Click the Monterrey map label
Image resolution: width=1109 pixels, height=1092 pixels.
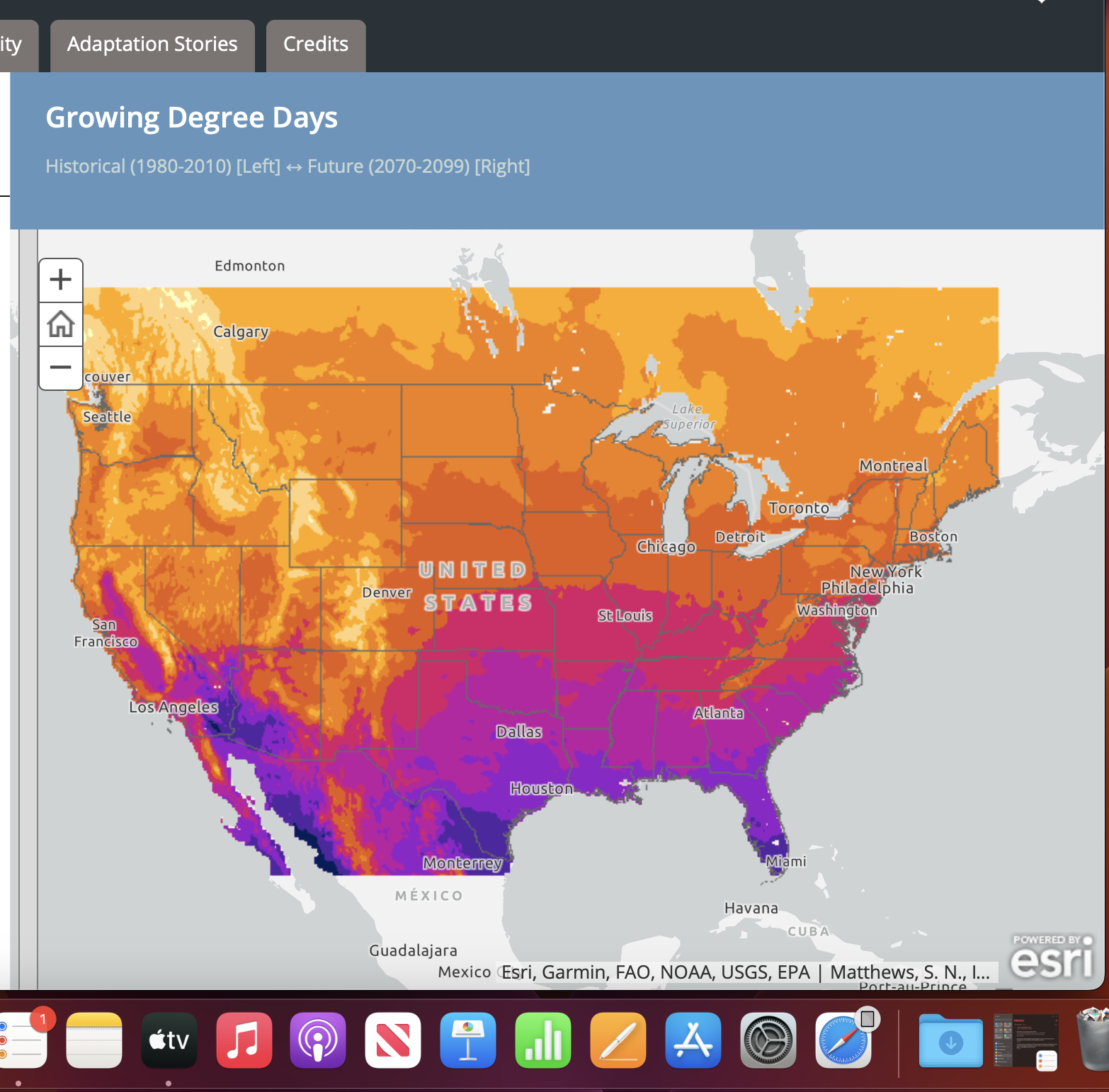coord(463,864)
